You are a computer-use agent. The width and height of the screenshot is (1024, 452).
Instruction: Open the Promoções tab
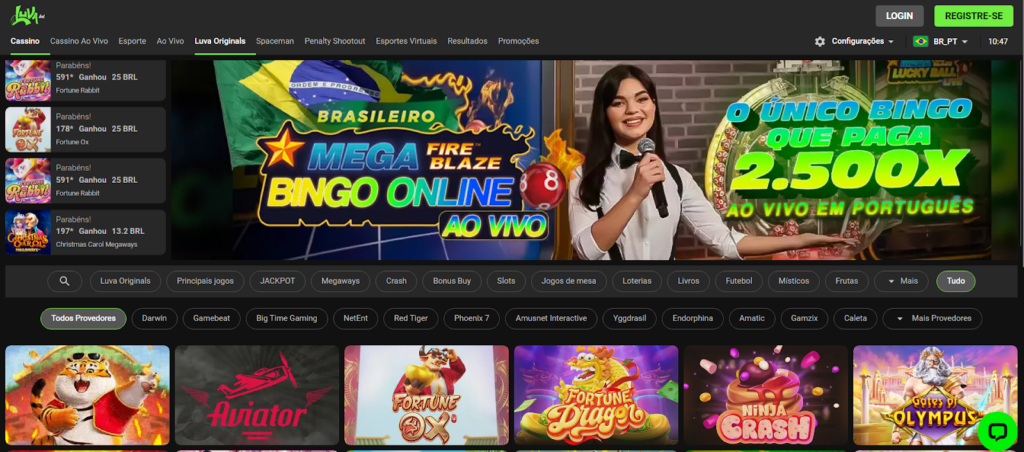(x=519, y=41)
